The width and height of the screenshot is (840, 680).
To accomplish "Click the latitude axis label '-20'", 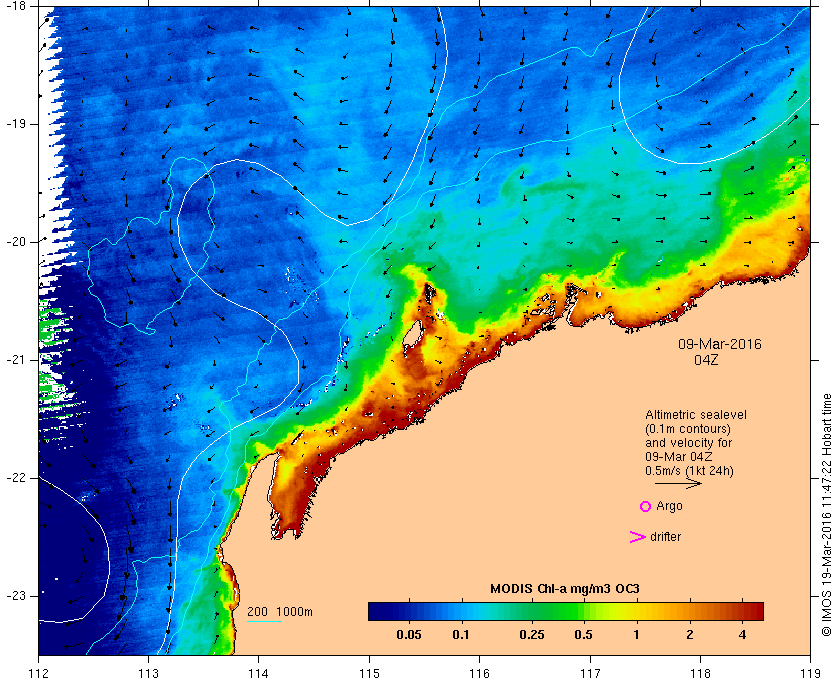I will point(15,242).
